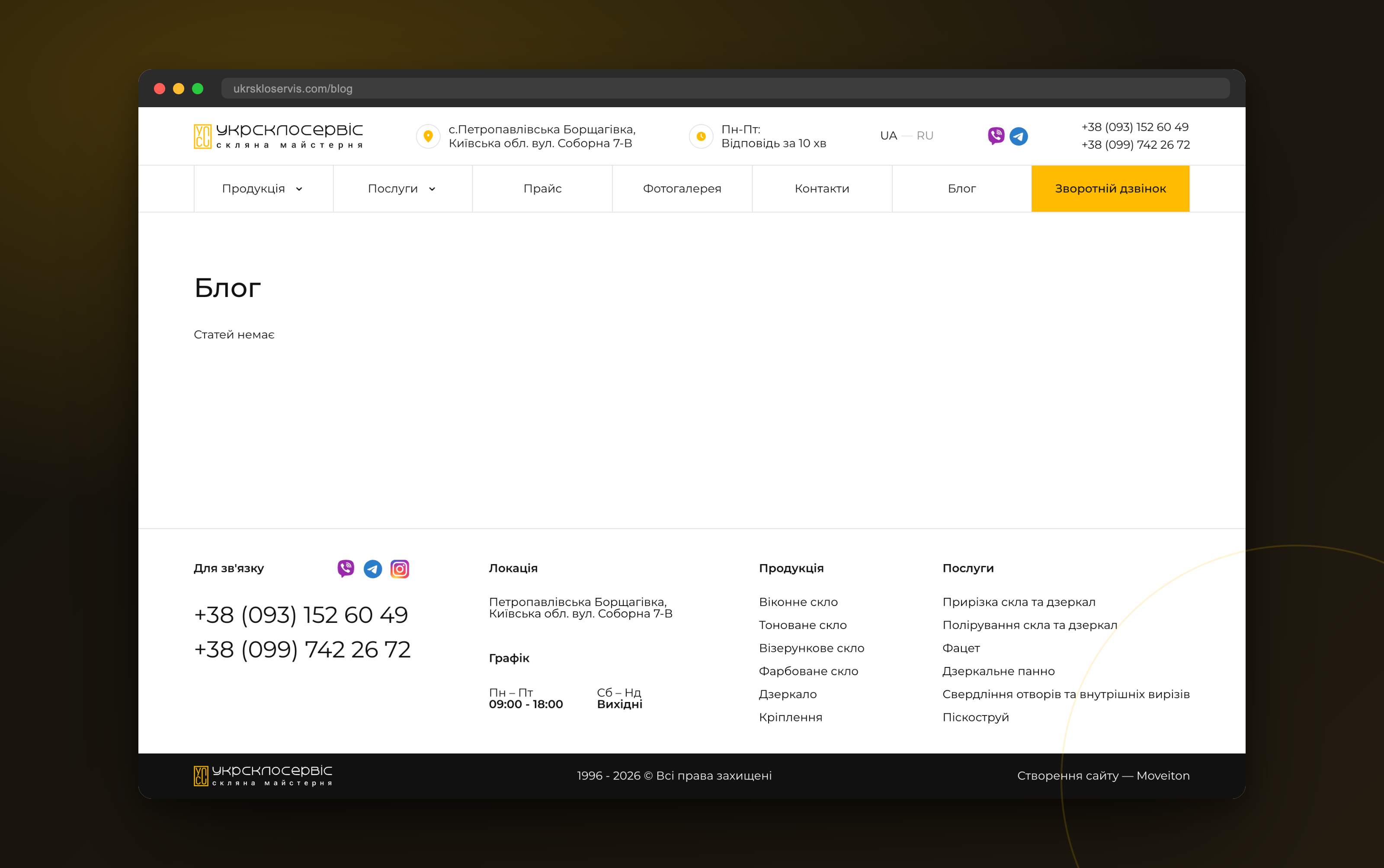Click footer phone +38 (099) 742 26 72

coord(302,649)
